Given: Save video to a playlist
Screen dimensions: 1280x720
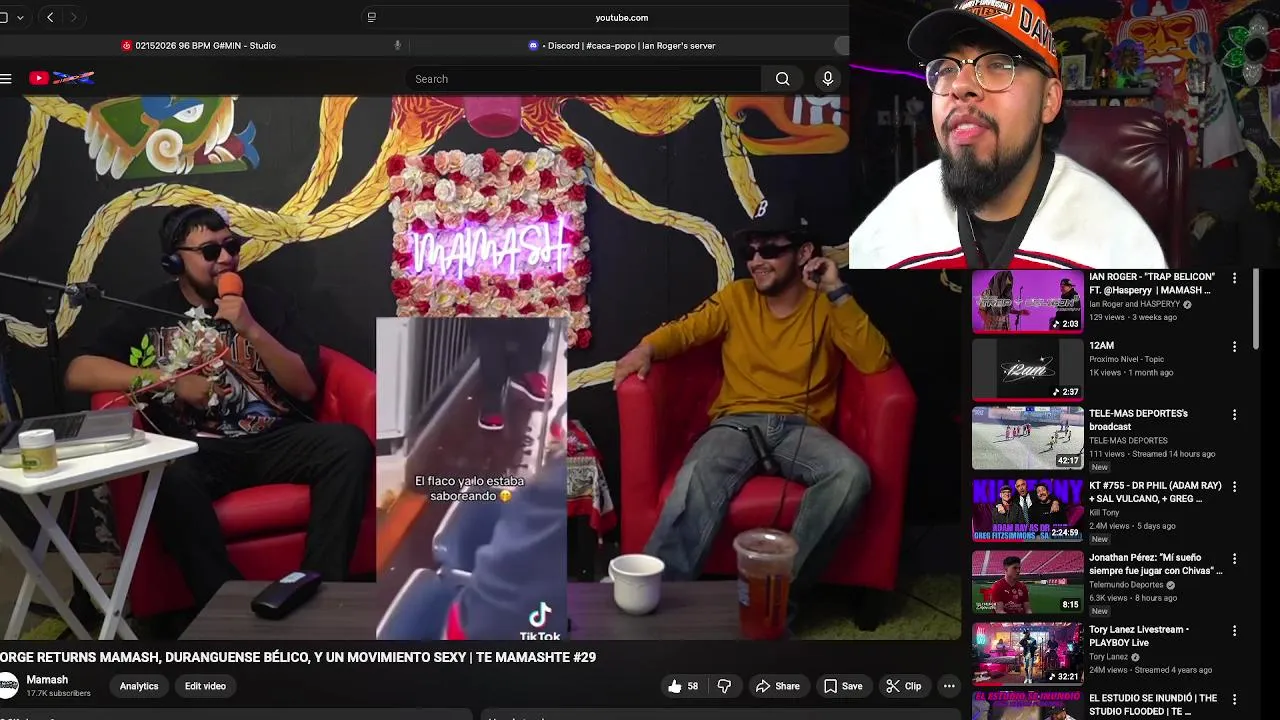Looking at the screenshot, I should coord(843,686).
